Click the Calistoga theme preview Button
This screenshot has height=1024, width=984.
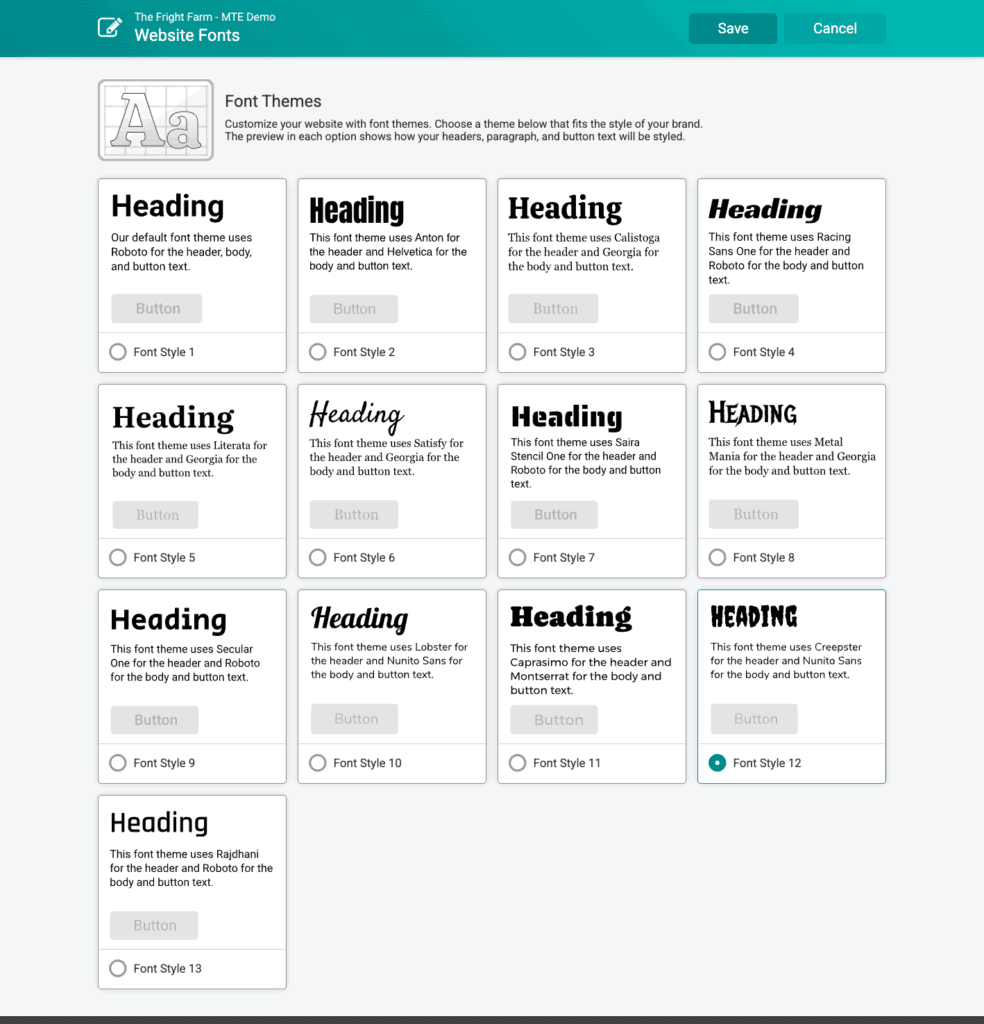[554, 308]
